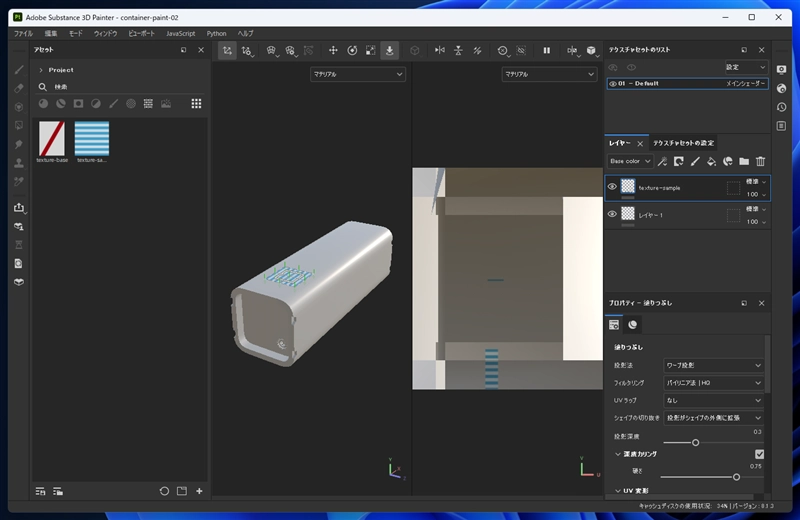The height and width of the screenshot is (520, 800).
Task: Open the 設定 dropdown in texture set list
Action: (746, 67)
